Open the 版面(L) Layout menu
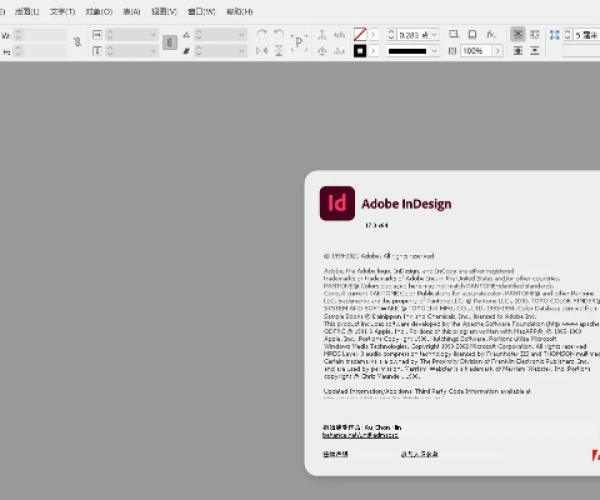Viewport: 600px width, 500px height. click(x=27, y=11)
